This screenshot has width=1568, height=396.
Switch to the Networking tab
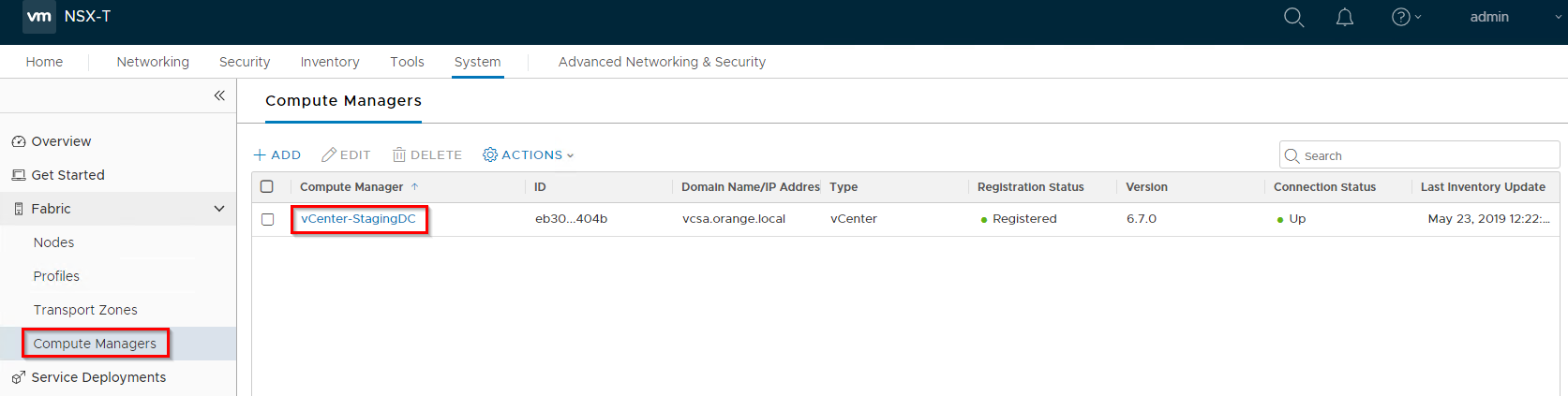click(x=153, y=62)
